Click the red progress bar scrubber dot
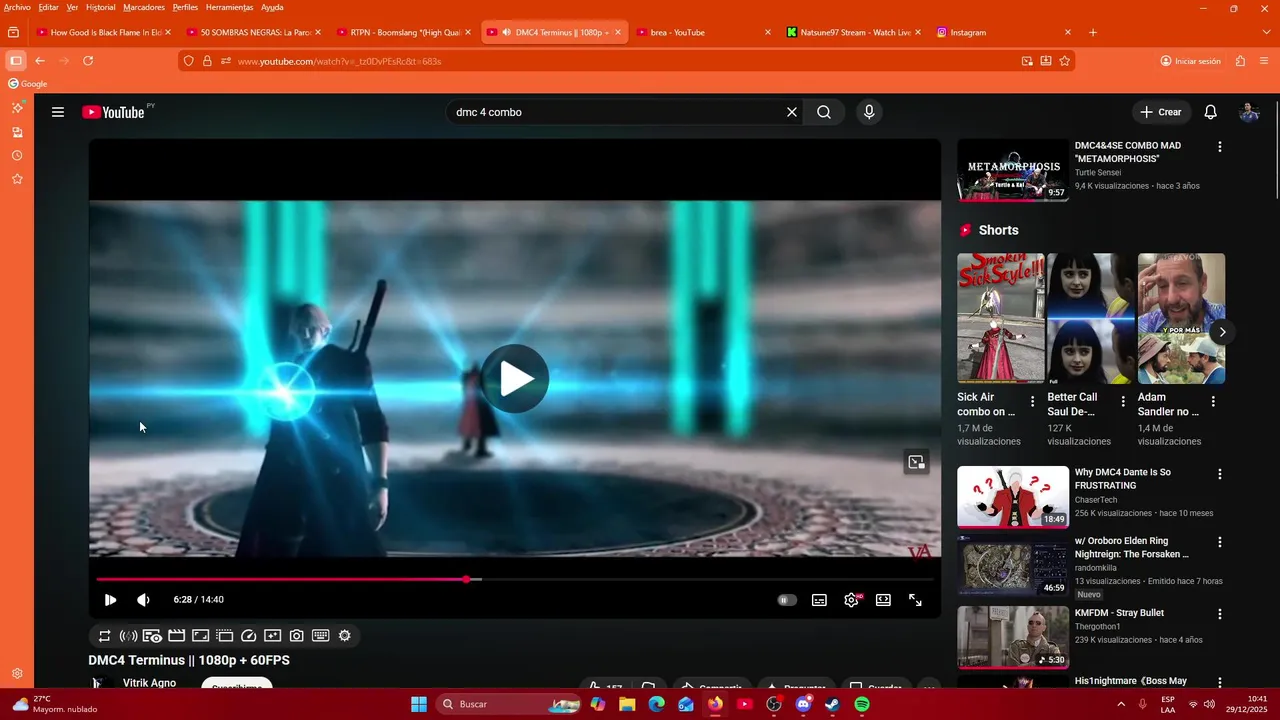1280x720 pixels. pos(466,579)
